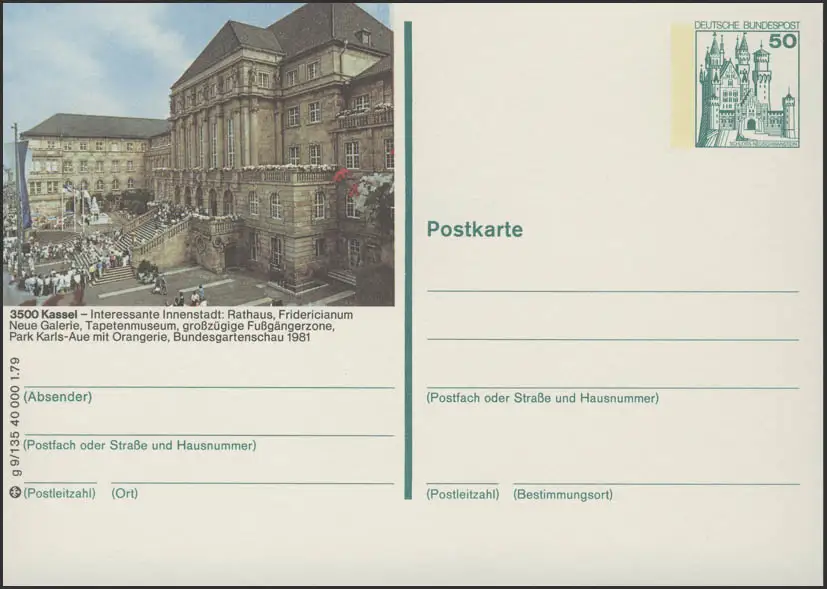Image resolution: width=827 pixels, height=589 pixels.
Task: Click the recipient's (Postleitzahl) label on right
Action: point(462,494)
